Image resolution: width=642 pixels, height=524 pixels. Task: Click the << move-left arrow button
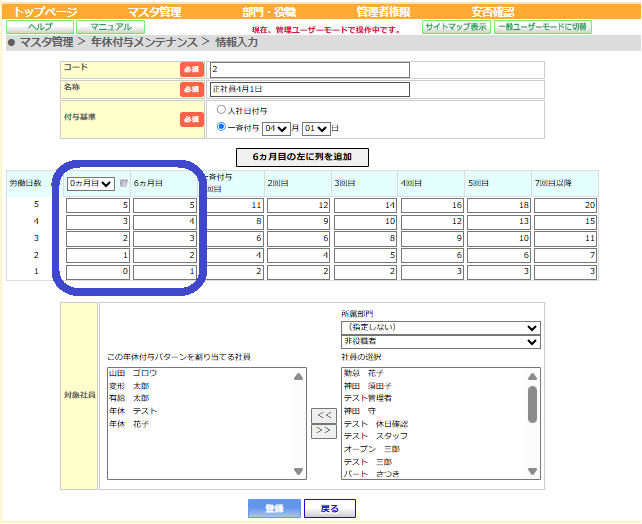click(x=323, y=414)
